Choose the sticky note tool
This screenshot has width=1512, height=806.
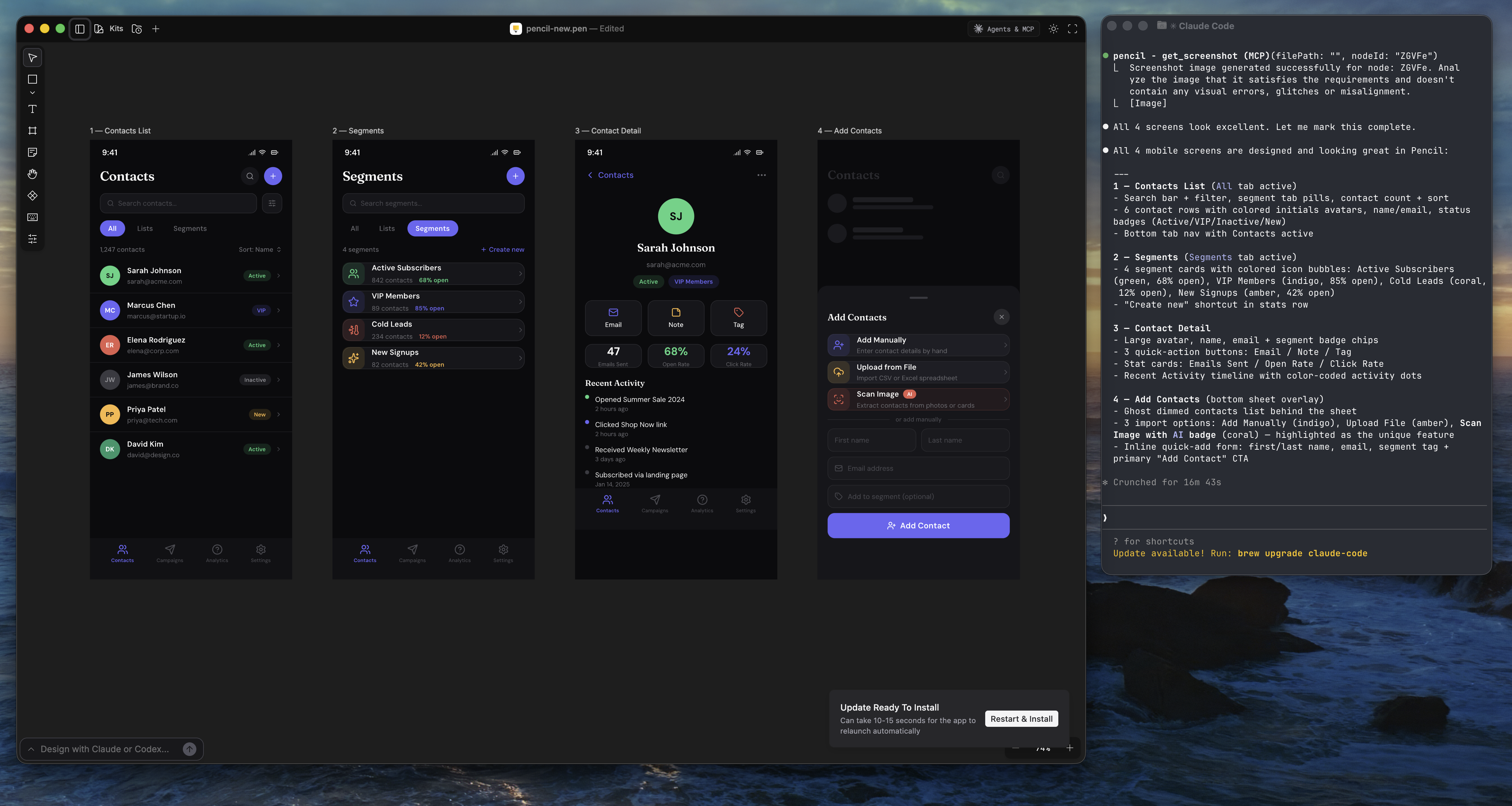[x=32, y=153]
